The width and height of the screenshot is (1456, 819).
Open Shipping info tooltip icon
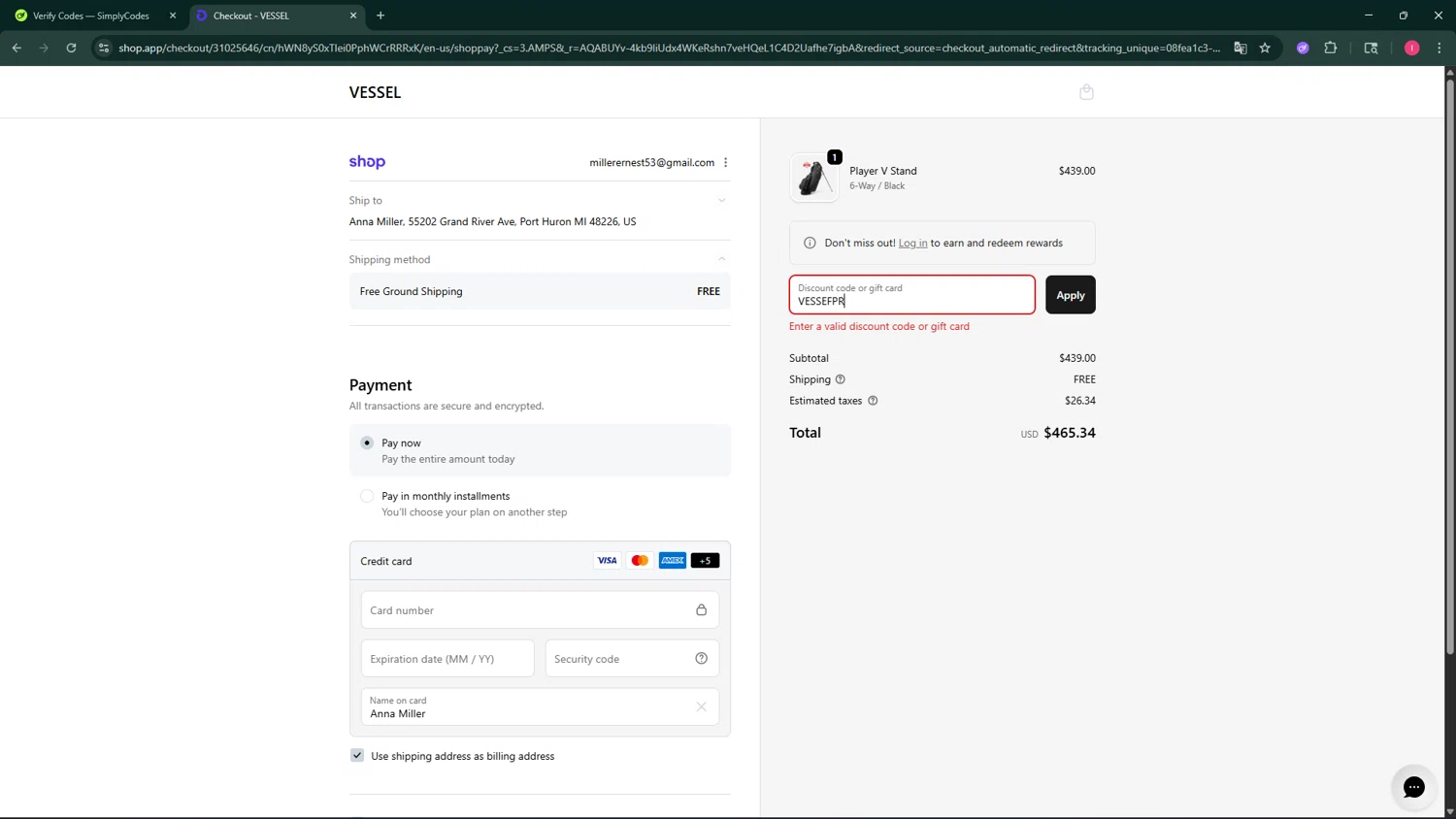pyautogui.click(x=841, y=379)
